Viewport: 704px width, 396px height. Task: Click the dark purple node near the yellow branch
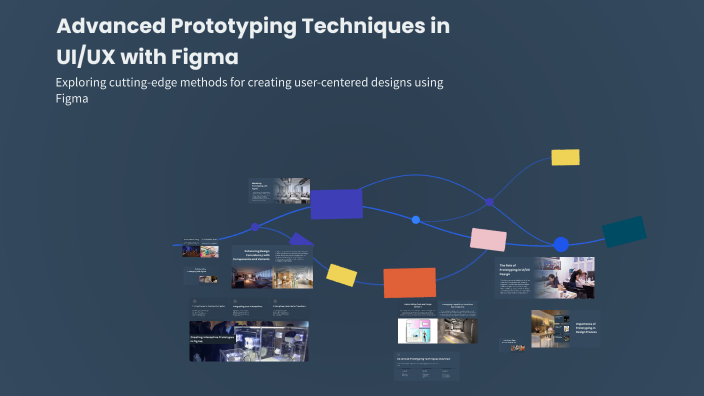(x=489, y=202)
